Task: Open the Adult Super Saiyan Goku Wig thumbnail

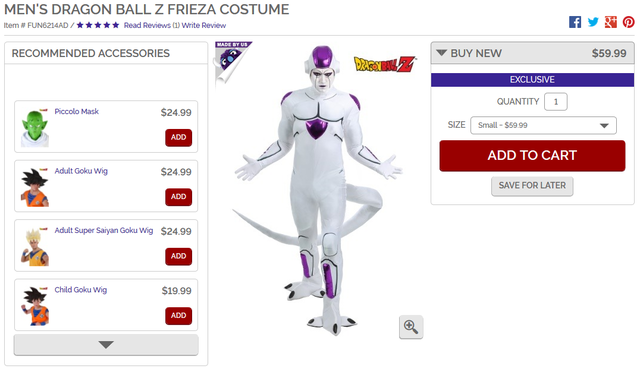Action: click(35, 247)
